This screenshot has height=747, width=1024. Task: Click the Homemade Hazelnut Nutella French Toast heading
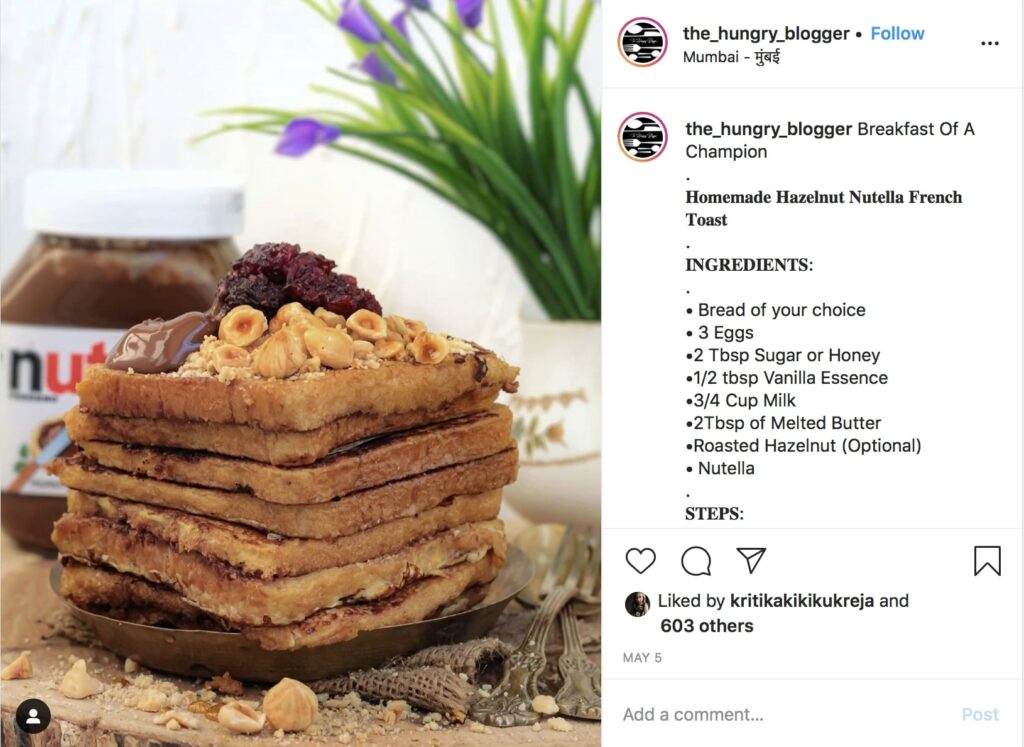[x=824, y=208]
